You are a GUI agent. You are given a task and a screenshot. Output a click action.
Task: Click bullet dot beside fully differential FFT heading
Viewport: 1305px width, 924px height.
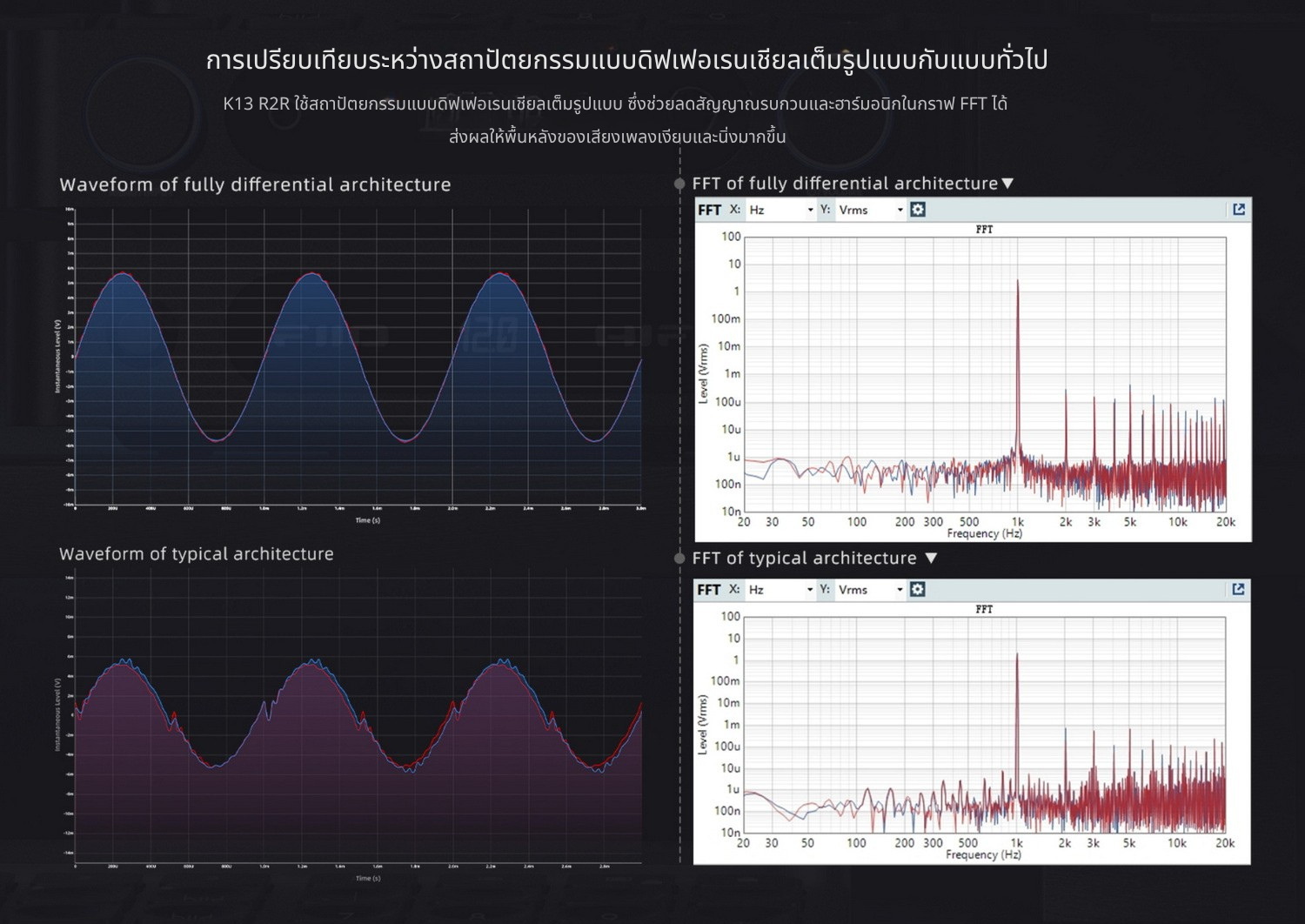point(679,184)
